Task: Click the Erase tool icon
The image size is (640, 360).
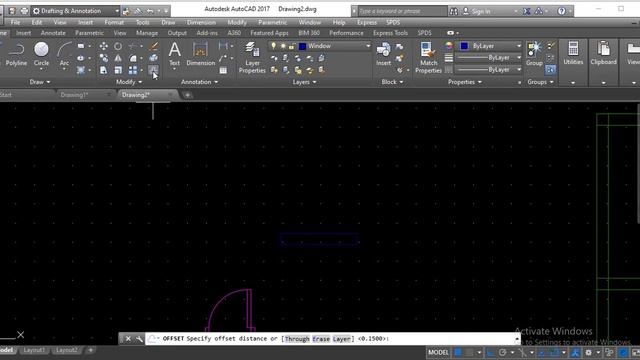Action: [153, 46]
